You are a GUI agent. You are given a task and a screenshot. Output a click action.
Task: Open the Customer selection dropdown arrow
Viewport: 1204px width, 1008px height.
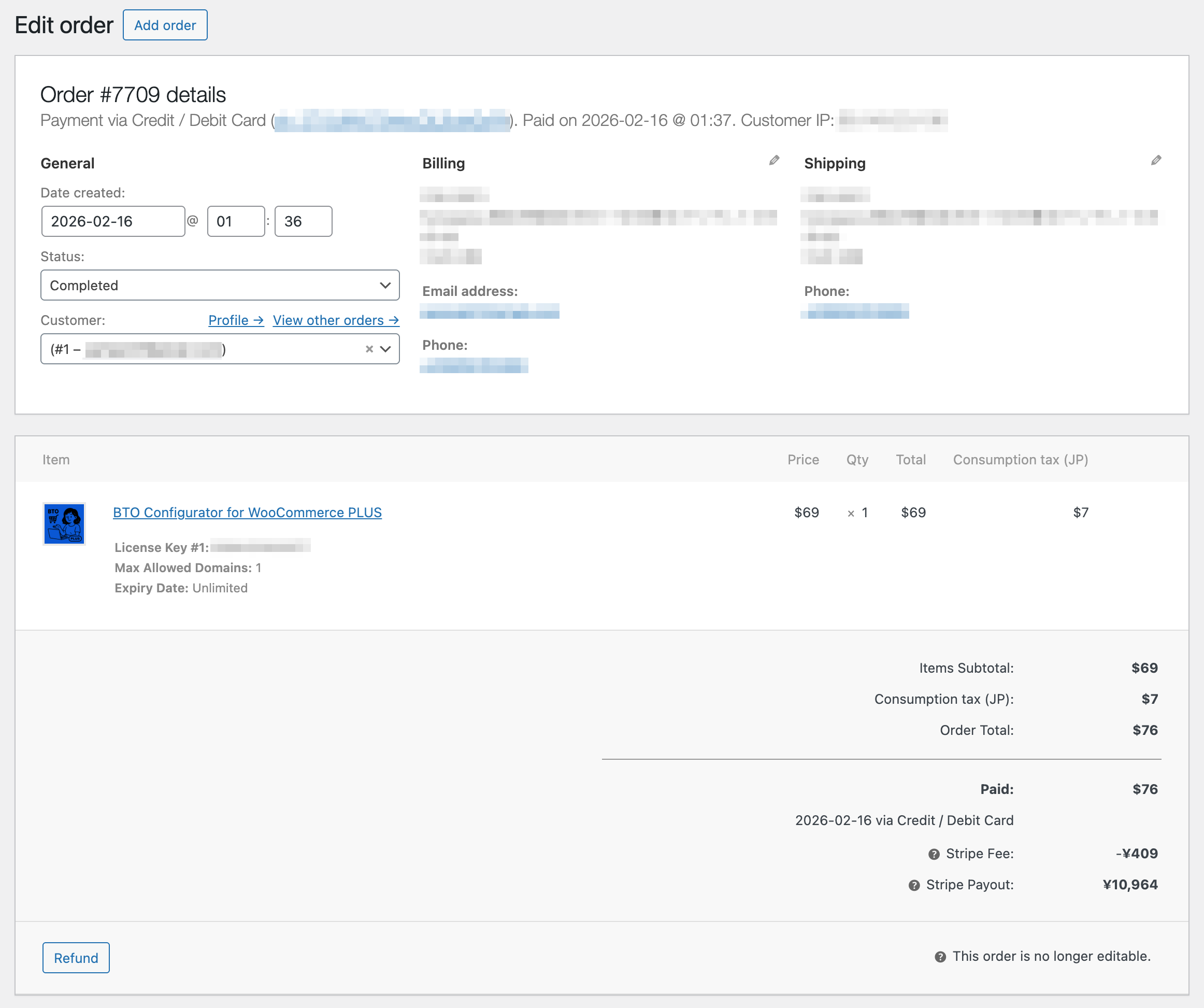pyautogui.click(x=386, y=349)
